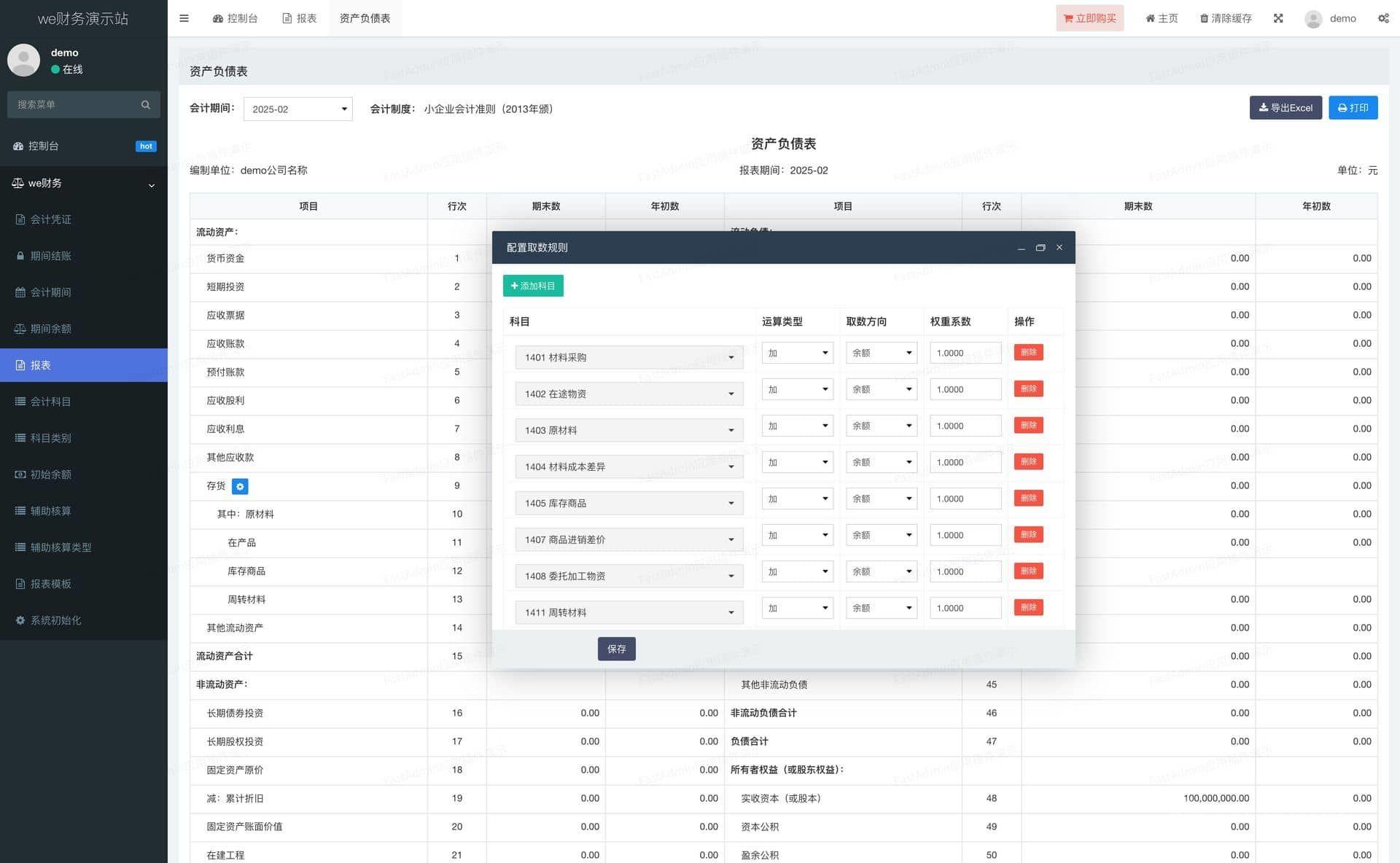Screen dimensions: 1400x863
Task: Click the search icon in sidebar search box
Action: pyautogui.click(x=146, y=105)
